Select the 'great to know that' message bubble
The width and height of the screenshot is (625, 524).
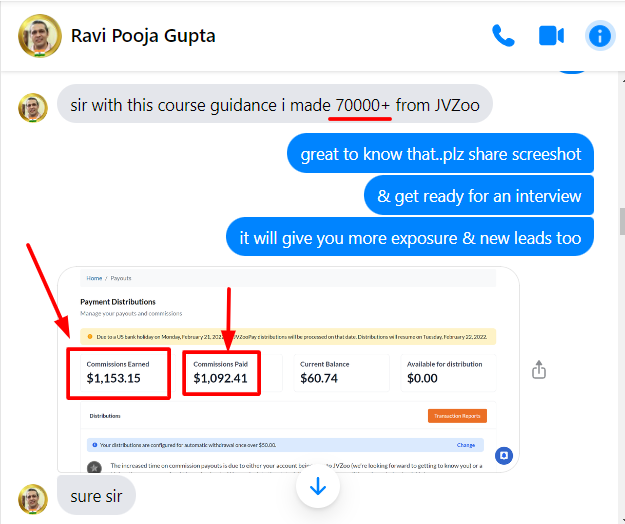pyautogui.click(x=440, y=153)
